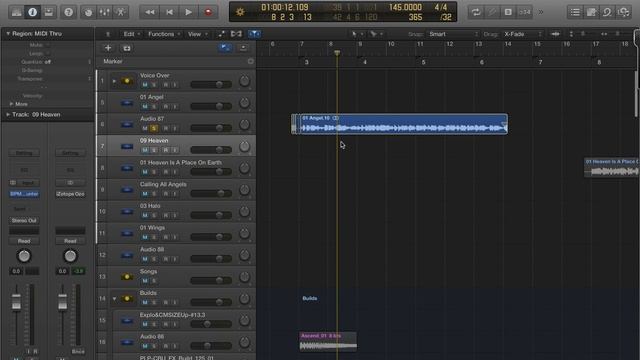Open the Marker track options circle
The image size is (640, 360).
point(251,61)
